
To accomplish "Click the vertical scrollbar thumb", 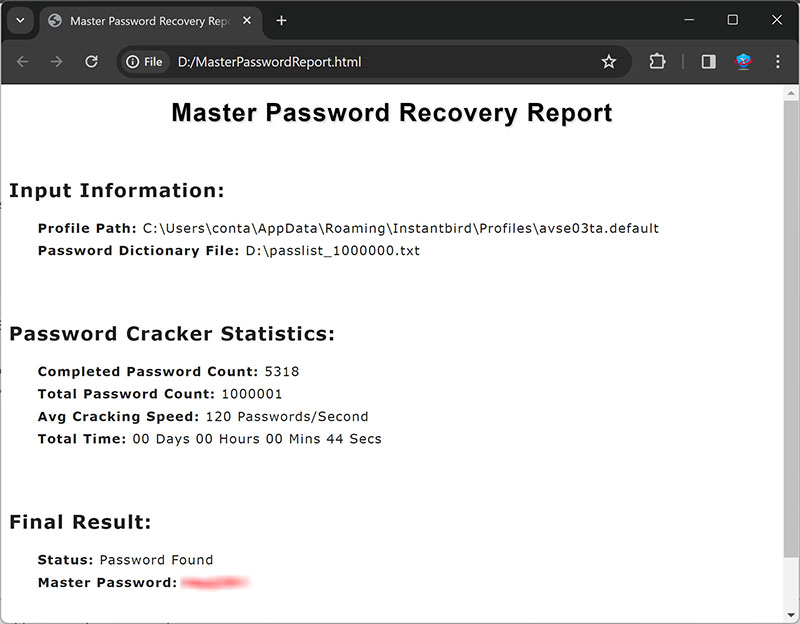I will 790,330.
